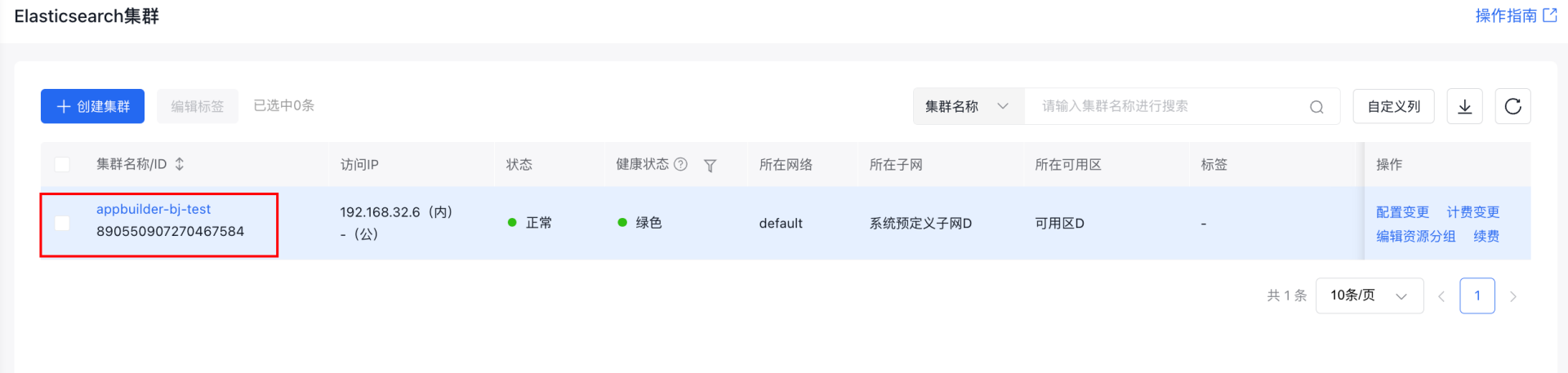Open the appbuilder-bj-test cluster link
Screen dimensions: 1568x373
(x=154, y=209)
